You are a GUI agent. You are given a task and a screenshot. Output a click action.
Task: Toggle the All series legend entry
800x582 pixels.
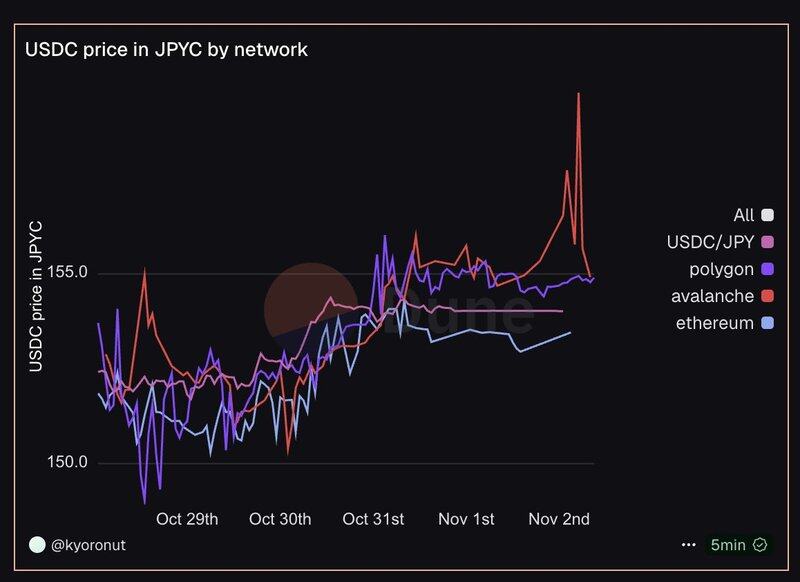(743, 214)
